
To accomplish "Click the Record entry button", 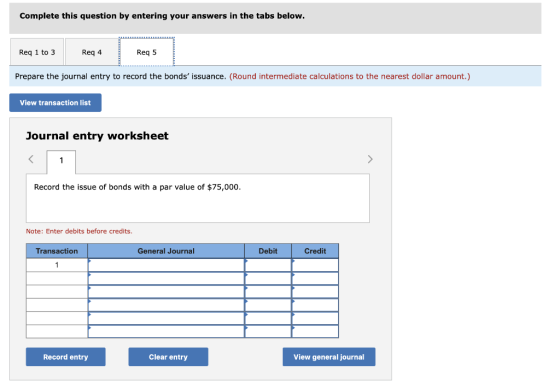I will 66,357.
